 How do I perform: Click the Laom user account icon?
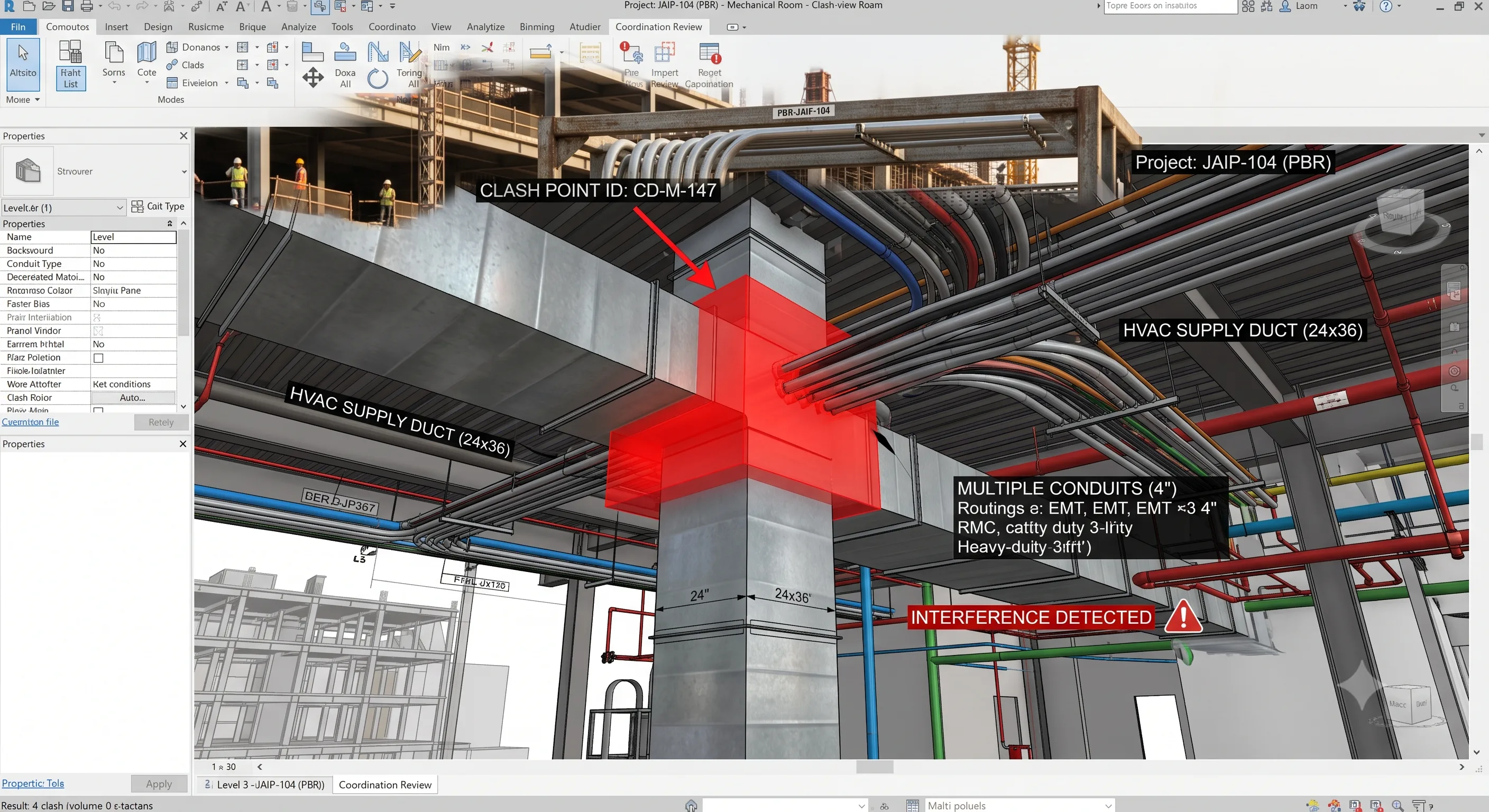(x=1285, y=6)
